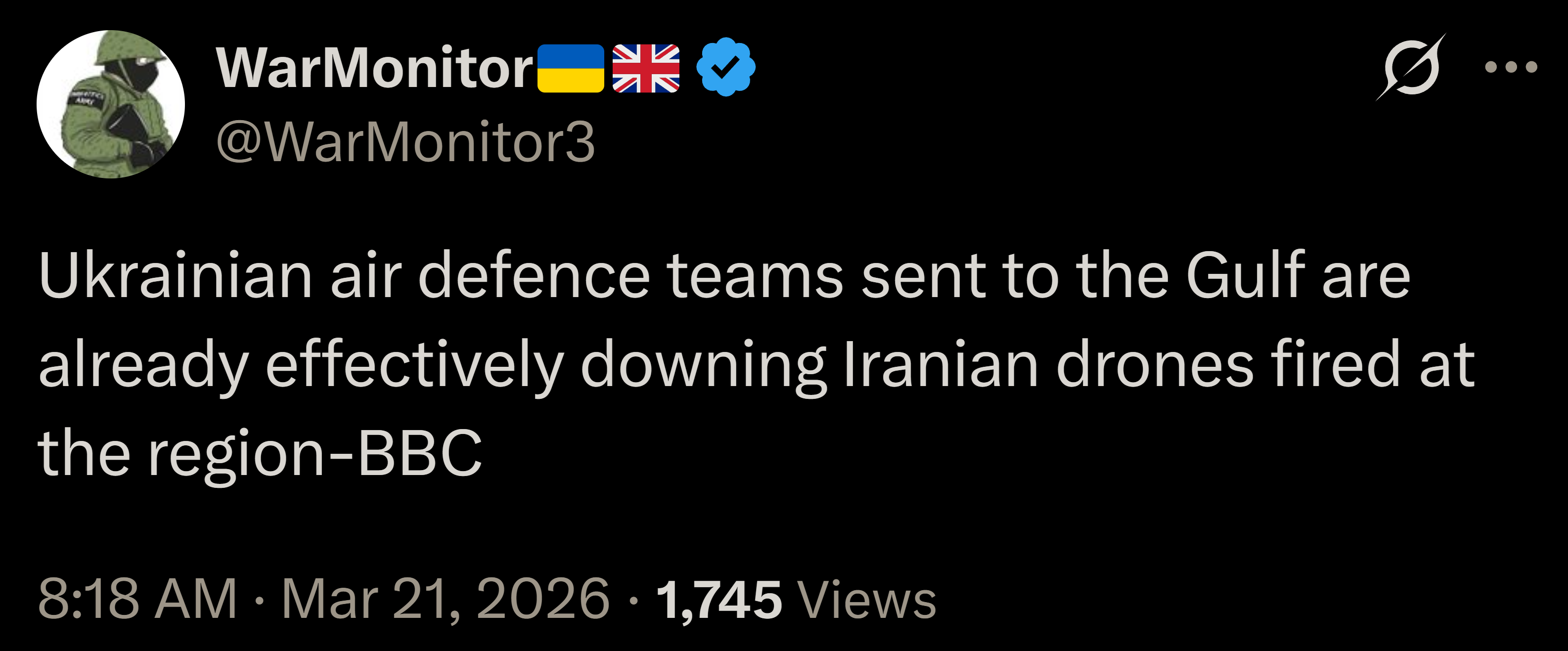Click the word Gulf in the post
This screenshot has height=651, width=1568.
pos(1246,275)
